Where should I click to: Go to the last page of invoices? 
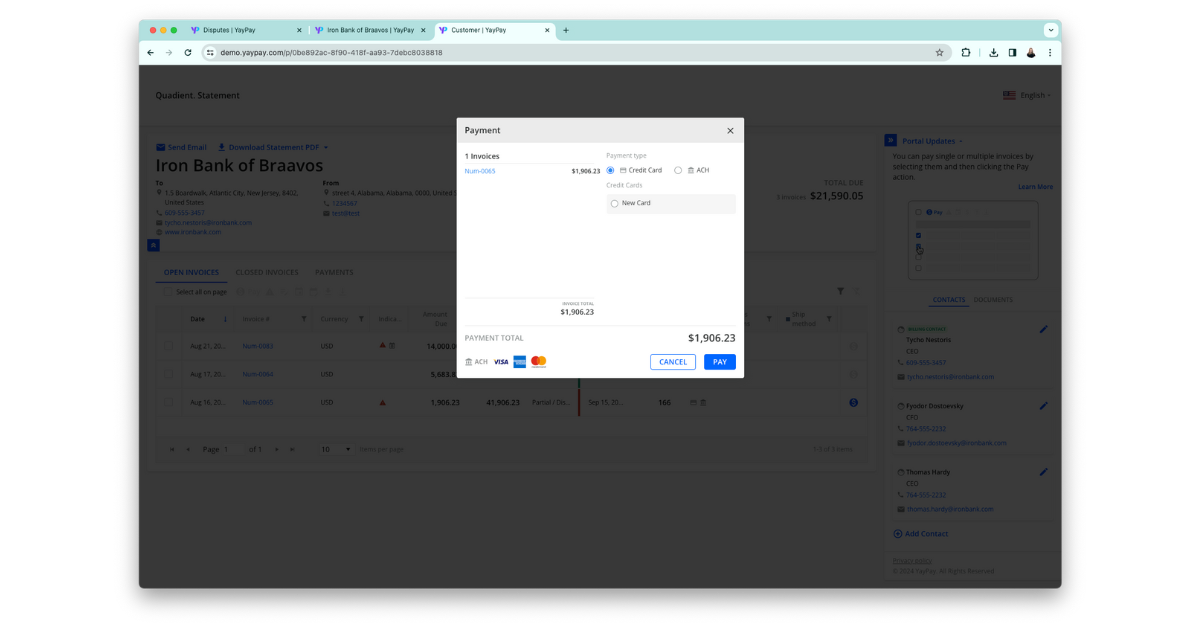click(292, 449)
